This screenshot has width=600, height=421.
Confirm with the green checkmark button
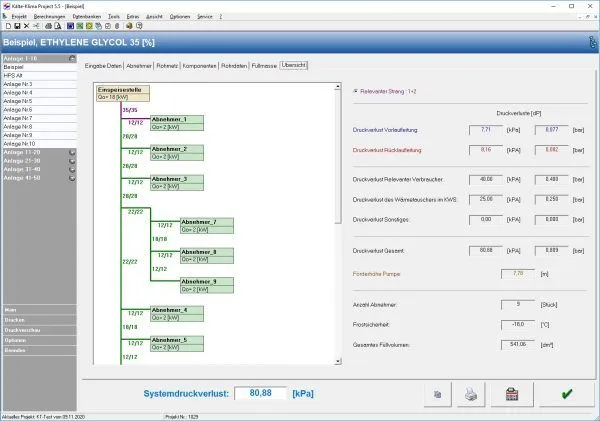tap(567, 394)
